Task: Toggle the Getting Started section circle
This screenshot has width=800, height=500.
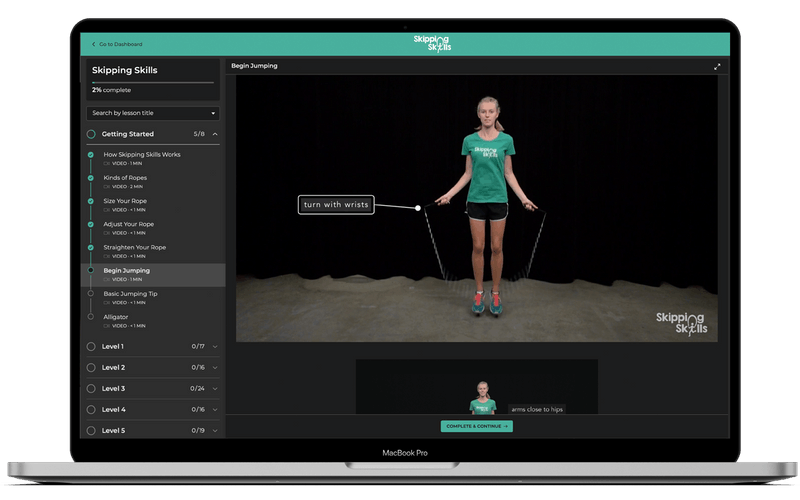Action: tap(91, 134)
